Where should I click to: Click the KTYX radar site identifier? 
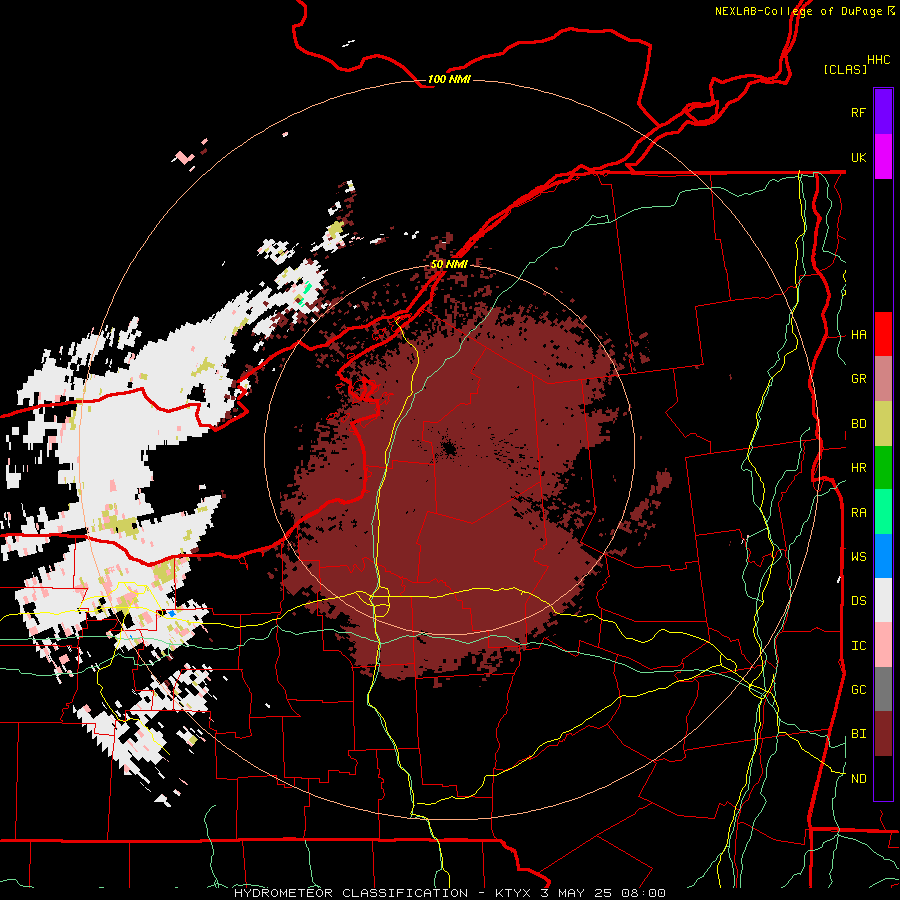point(512,893)
